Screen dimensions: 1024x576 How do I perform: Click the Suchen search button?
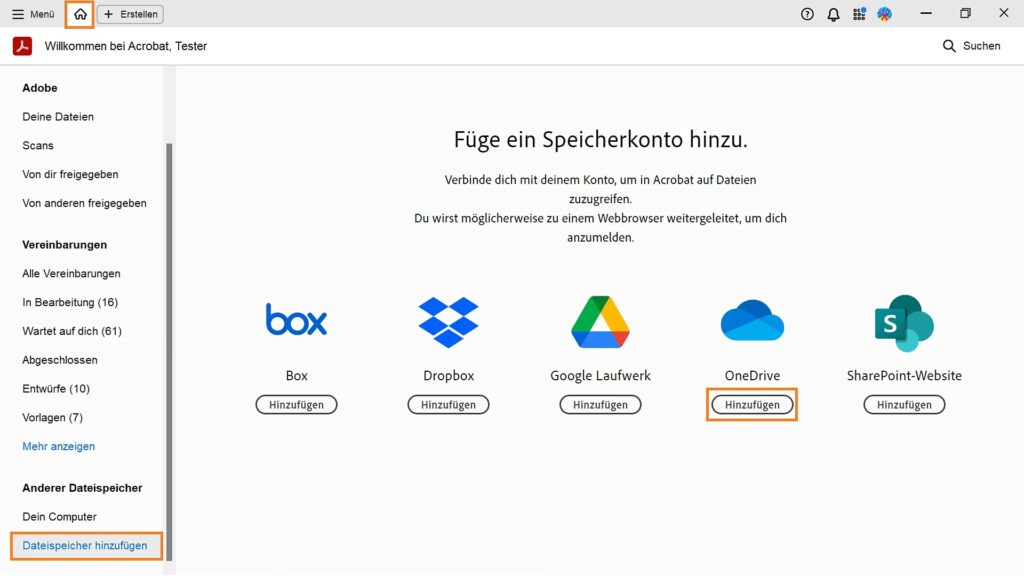(x=971, y=46)
